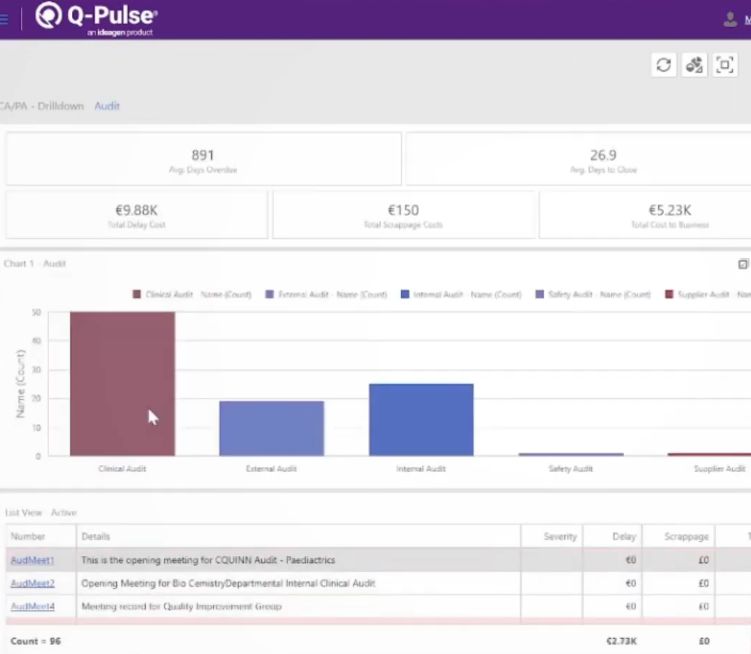Open the hamburger navigation menu
Image resolution: width=751 pixels, height=654 pixels.
[4, 19]
